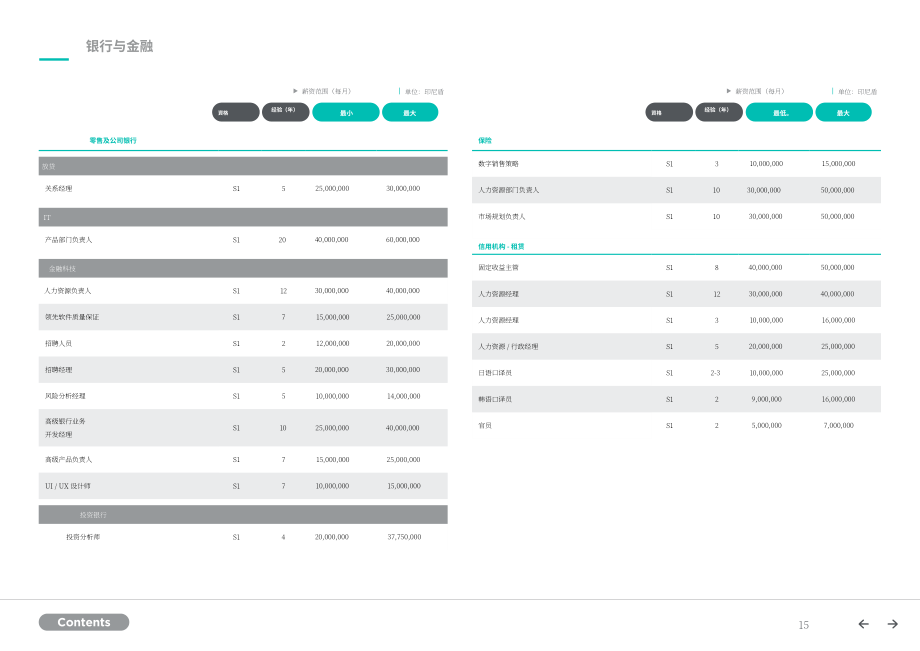Image resolution: width=920 pixels, height=651 pixels.
Task: Click page number 15
Action: pos(804,625)
